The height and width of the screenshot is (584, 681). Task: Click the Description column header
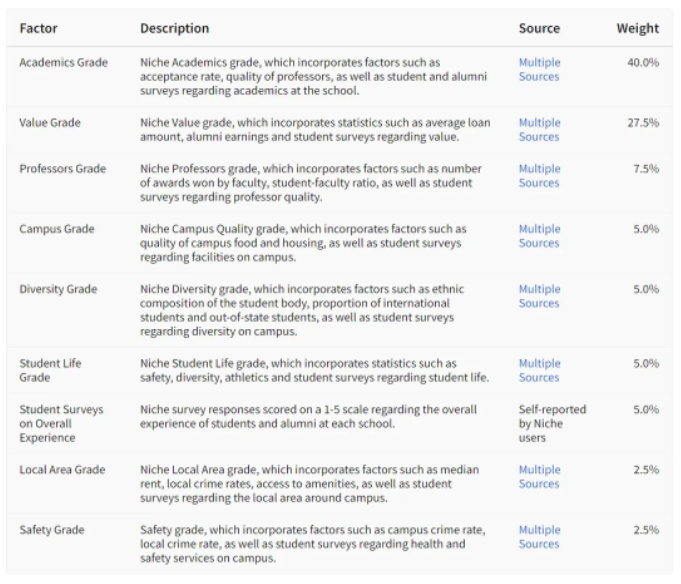pos(174,29)
